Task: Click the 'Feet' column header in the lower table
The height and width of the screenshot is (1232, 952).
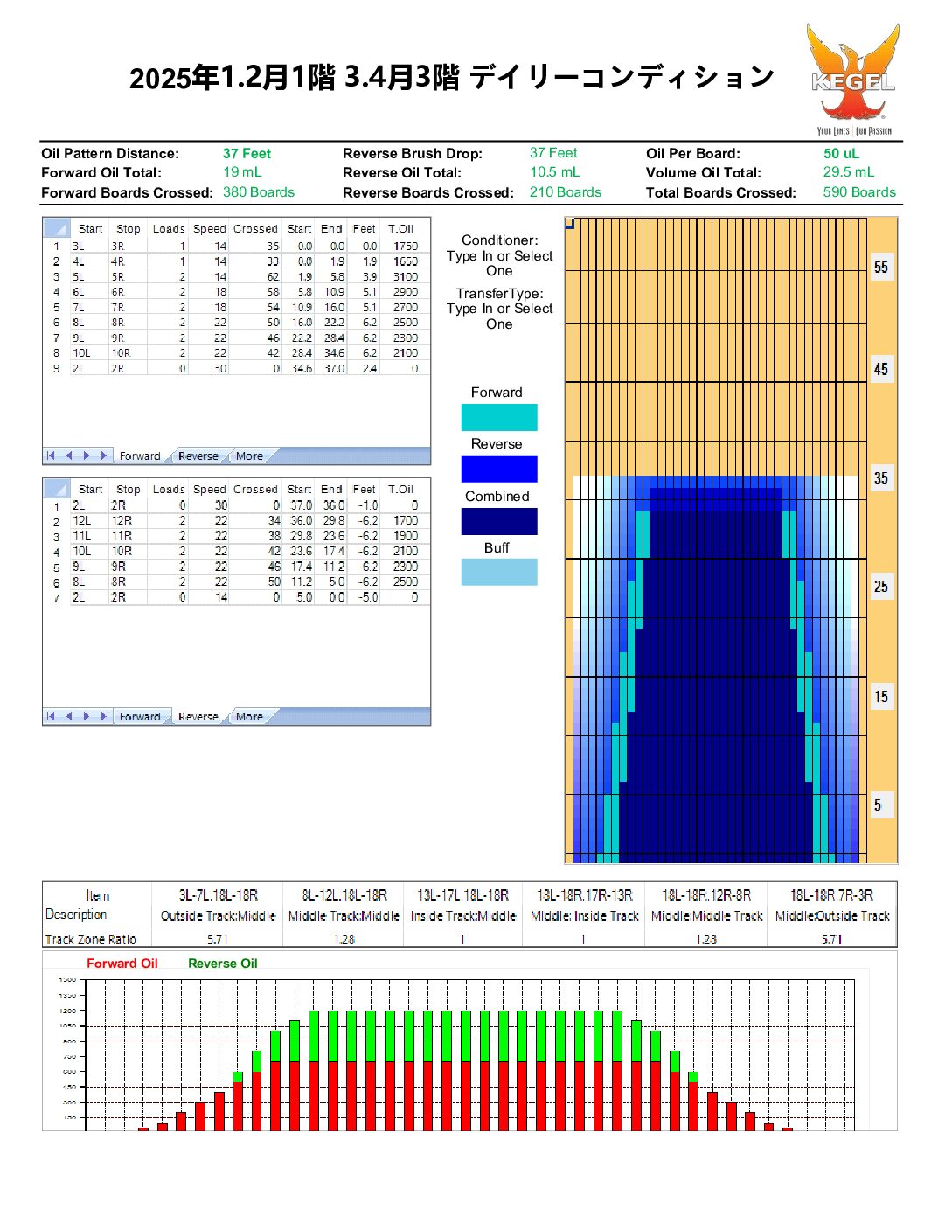Action: click(x=364, y=489)
